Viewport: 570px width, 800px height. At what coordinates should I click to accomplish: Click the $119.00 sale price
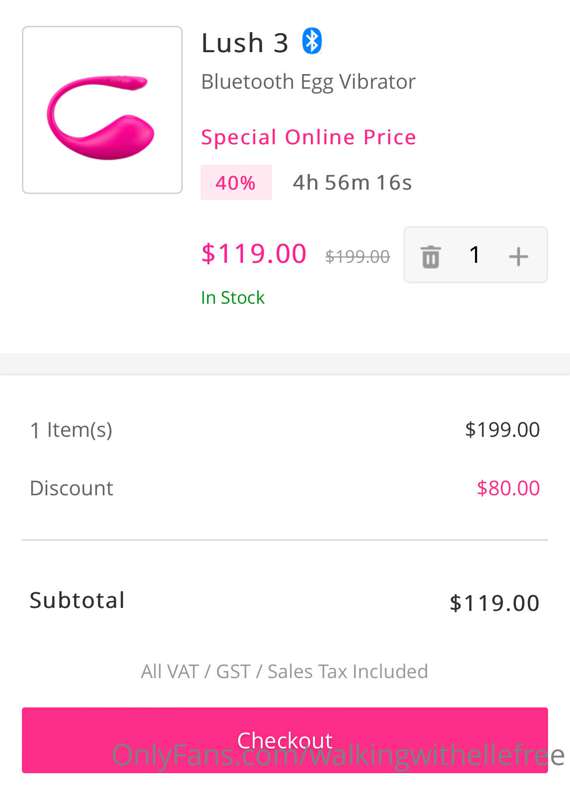(x=254, y=254)
